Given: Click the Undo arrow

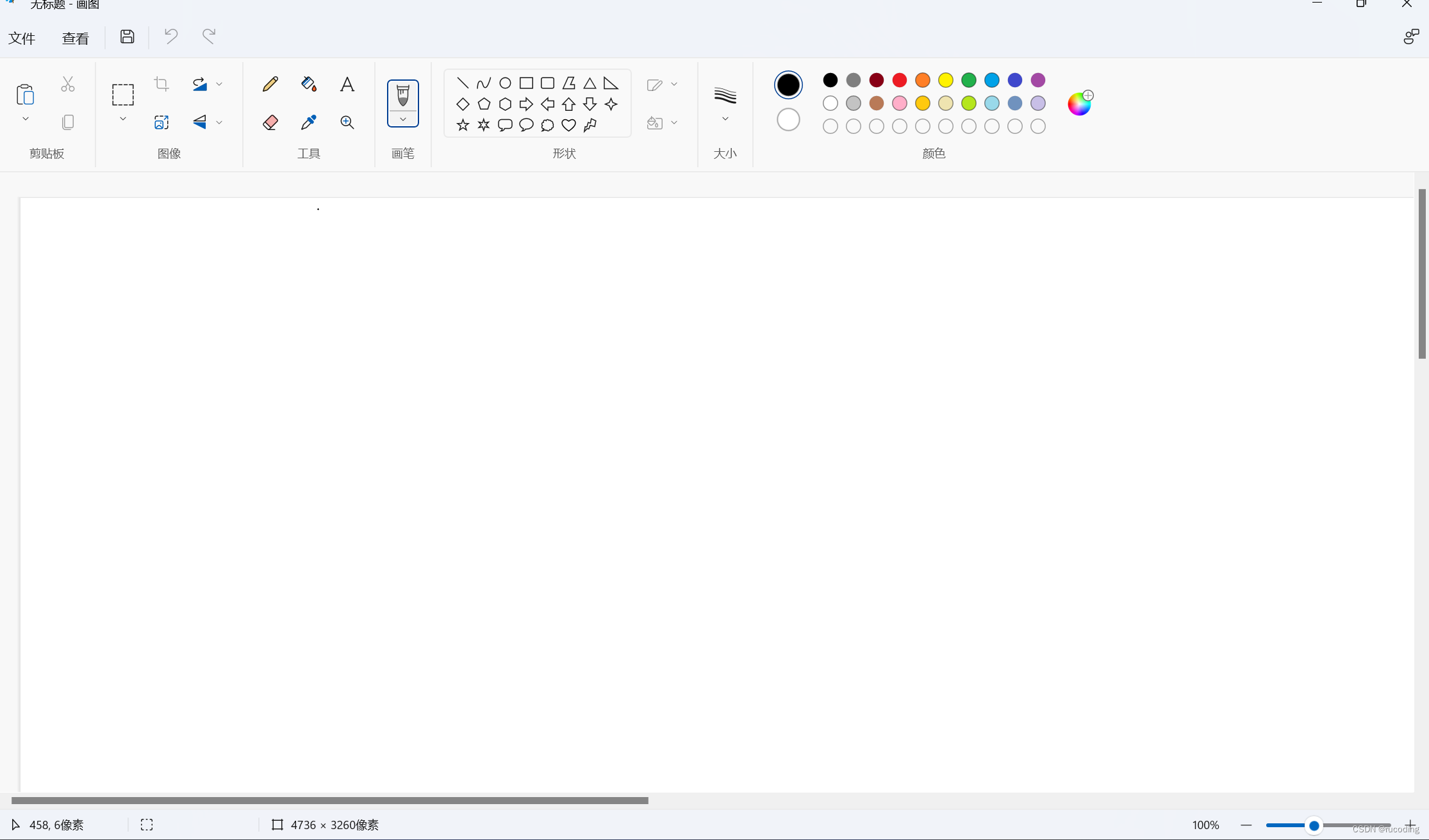Looking at the screenshot, I should 170,36.
